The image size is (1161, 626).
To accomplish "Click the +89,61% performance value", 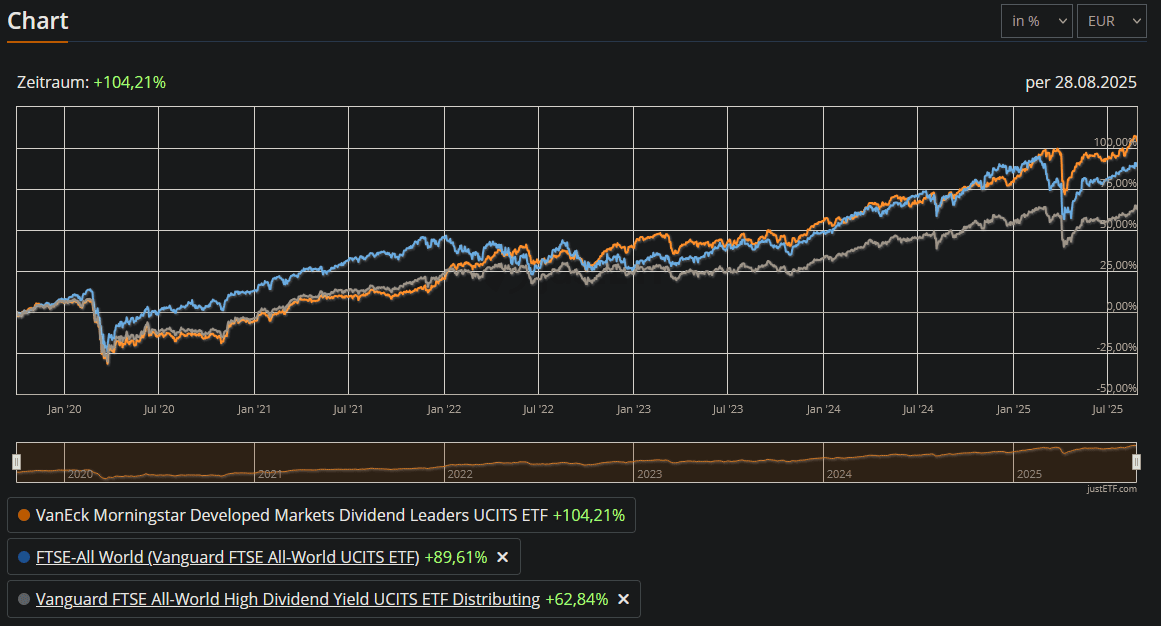I will [455, 557].
